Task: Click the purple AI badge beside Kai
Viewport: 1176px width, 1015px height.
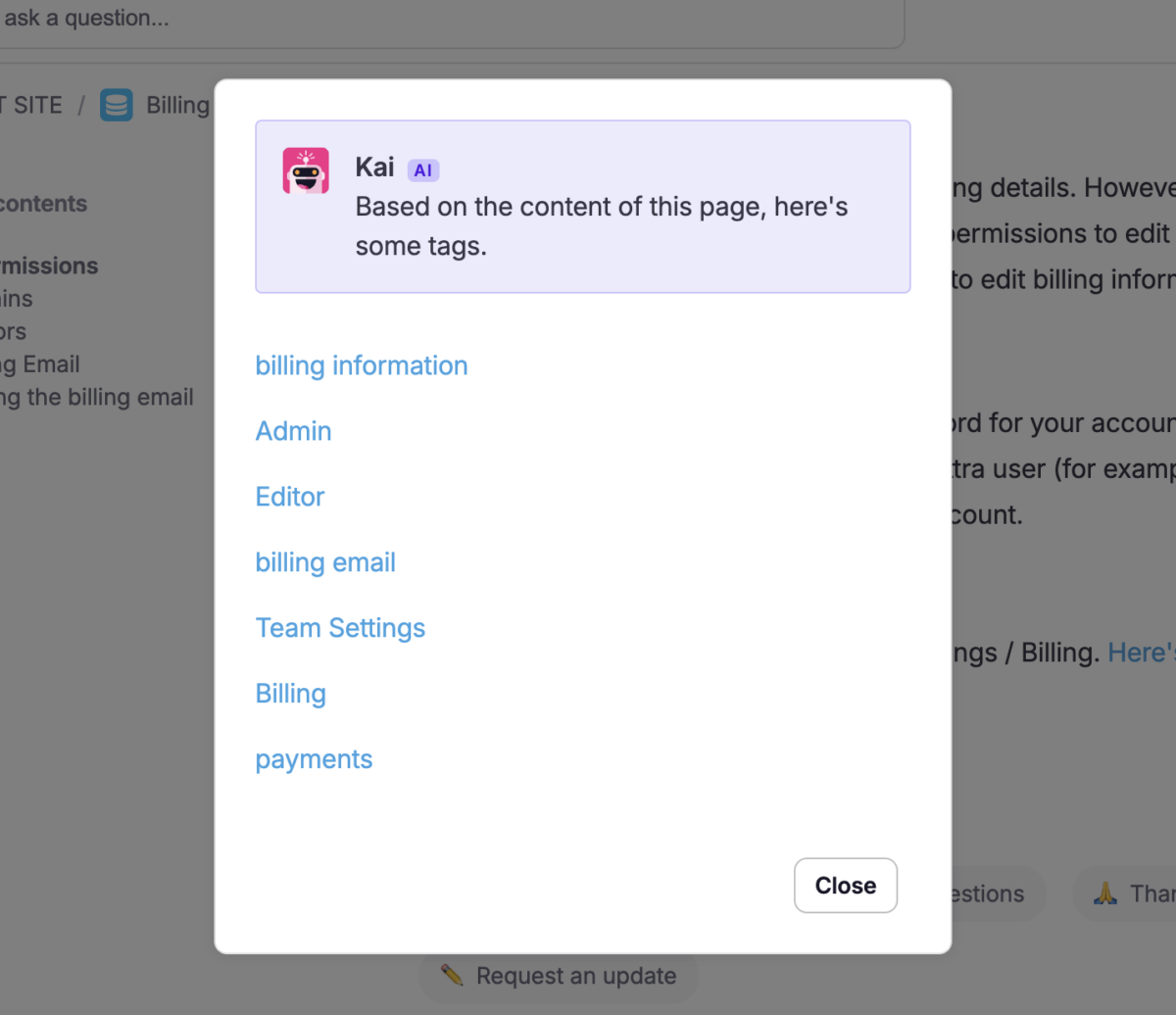Action: [x=423, y=169]
